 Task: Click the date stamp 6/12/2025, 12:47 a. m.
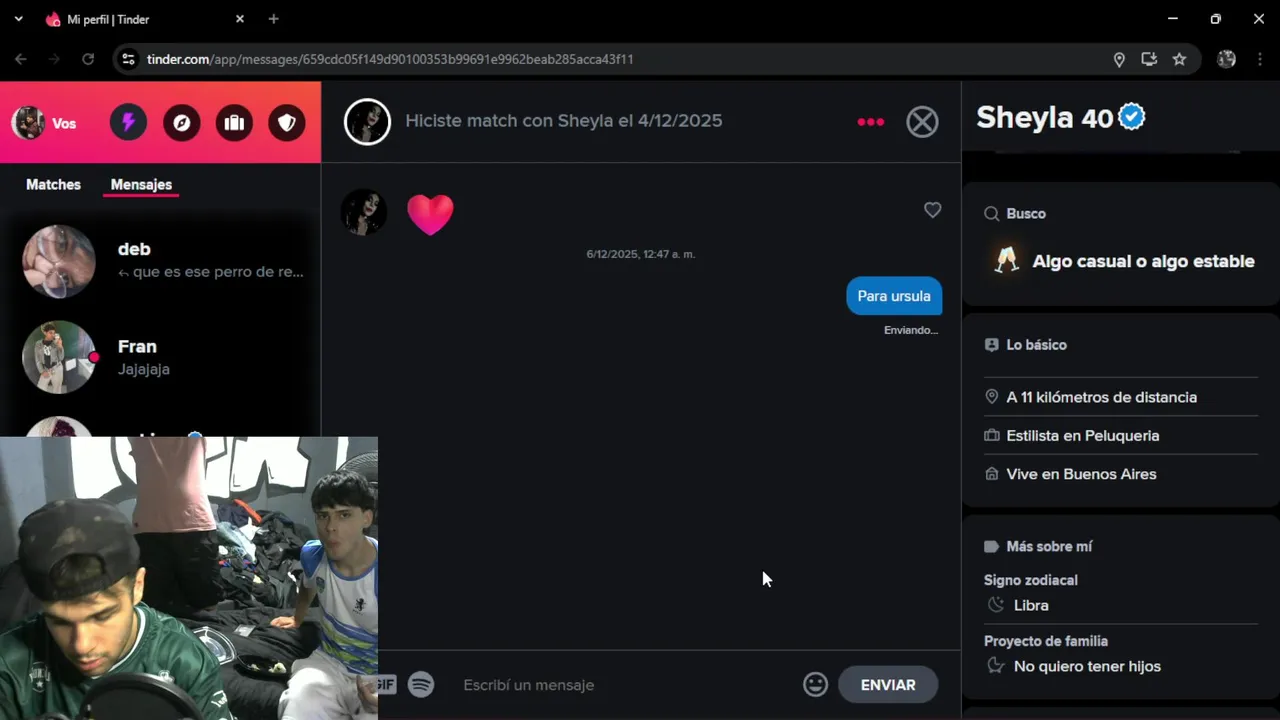[641, 254]
